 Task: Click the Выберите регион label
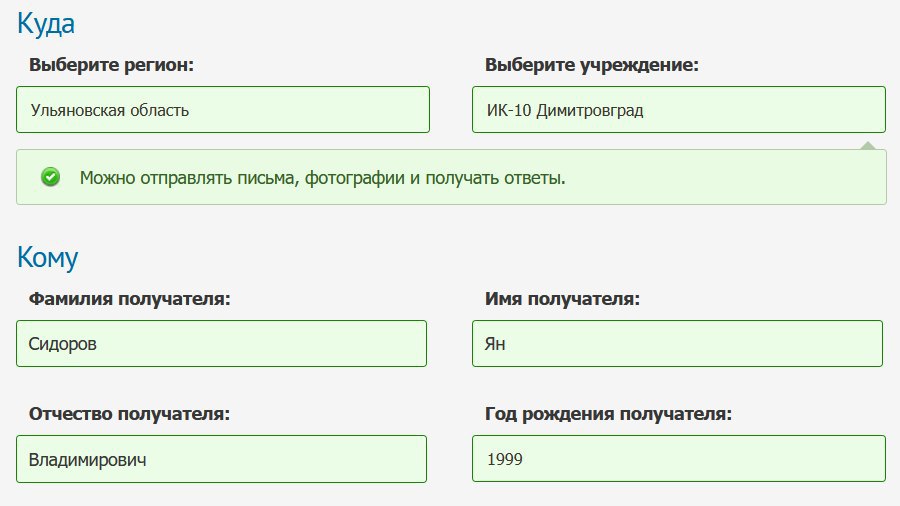(x=111, y=65)
